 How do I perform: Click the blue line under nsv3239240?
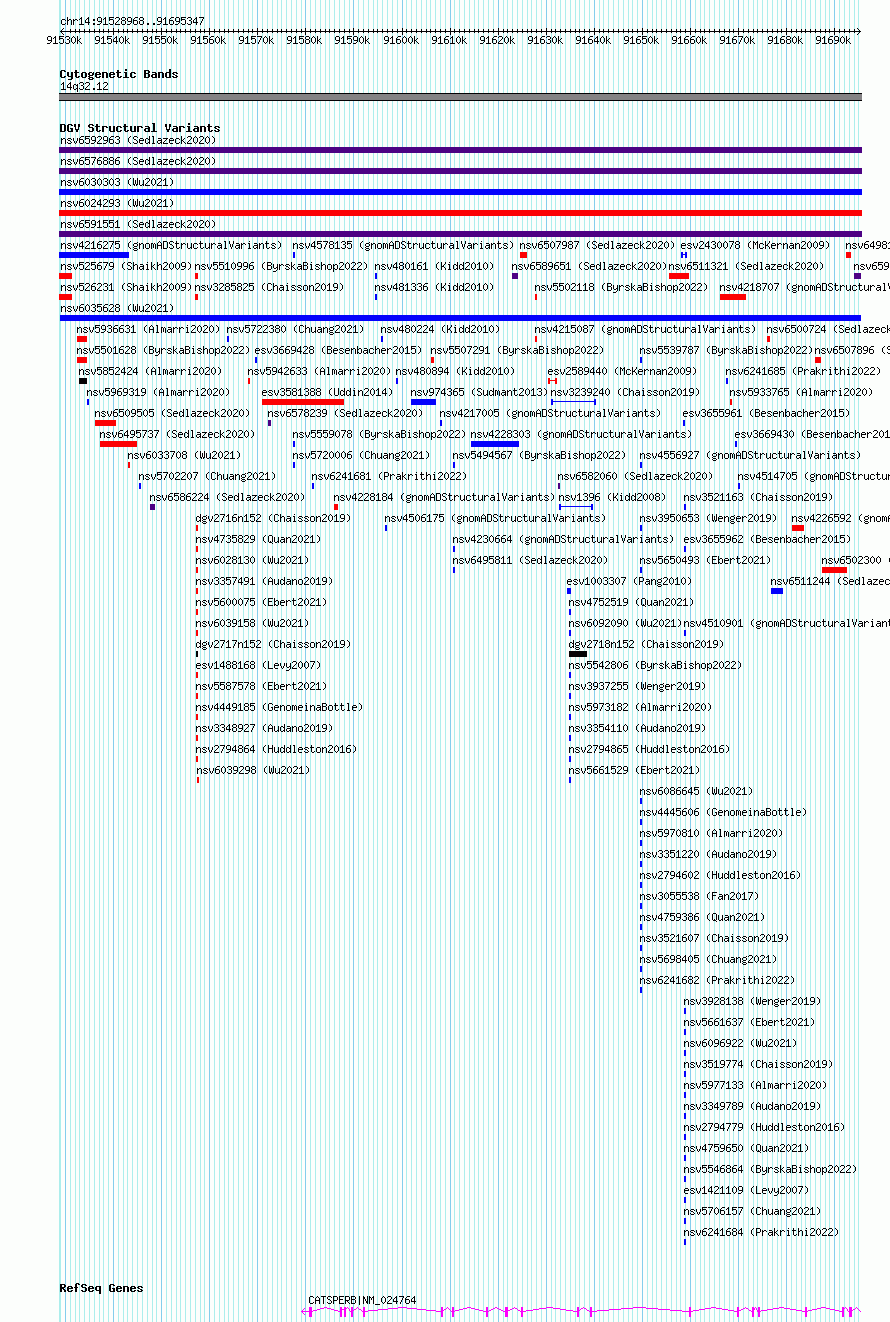coord(573,402)
